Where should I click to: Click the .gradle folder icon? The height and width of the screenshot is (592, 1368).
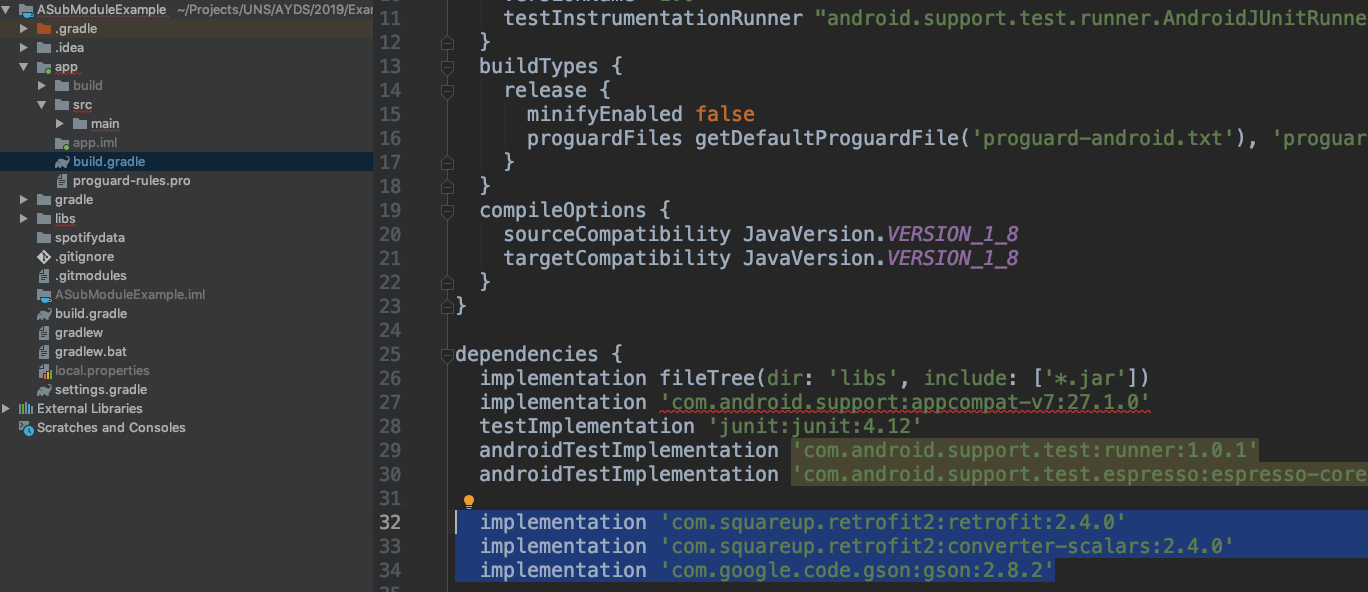[44, 28]
